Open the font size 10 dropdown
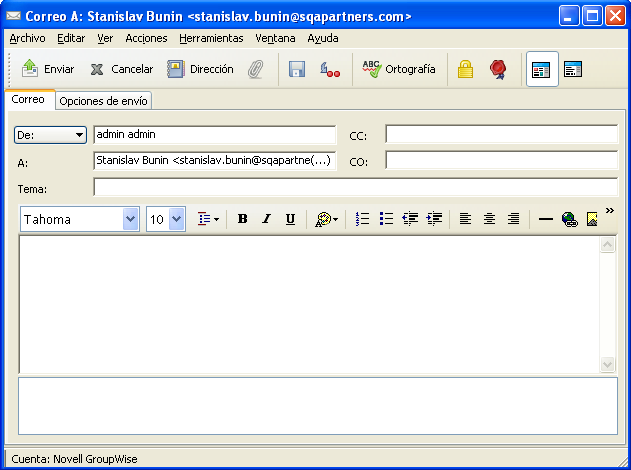This screenshot has width=631, height=470. tap(177, 219)
